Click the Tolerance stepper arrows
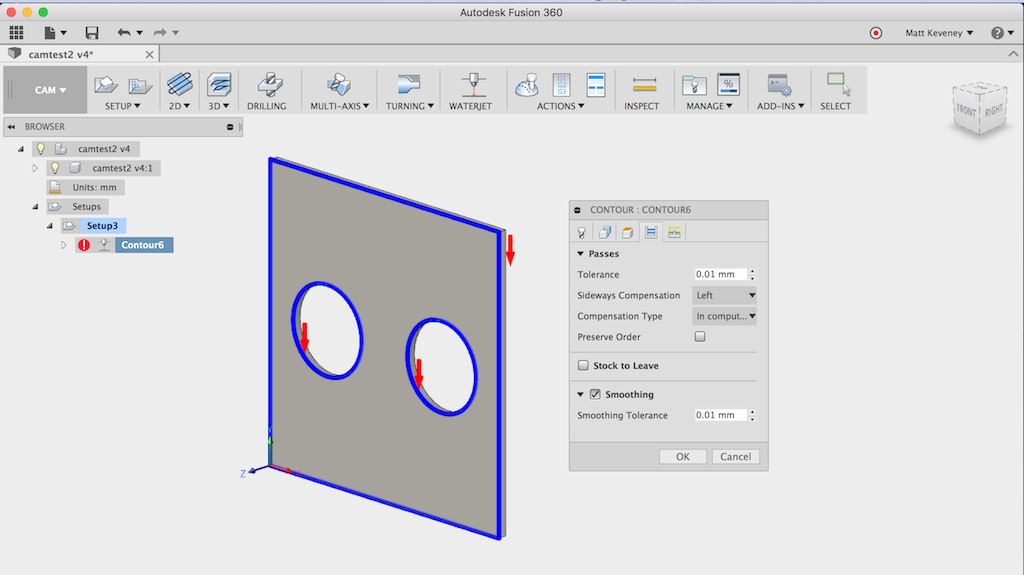1024x575 pixels. point(752,274)
